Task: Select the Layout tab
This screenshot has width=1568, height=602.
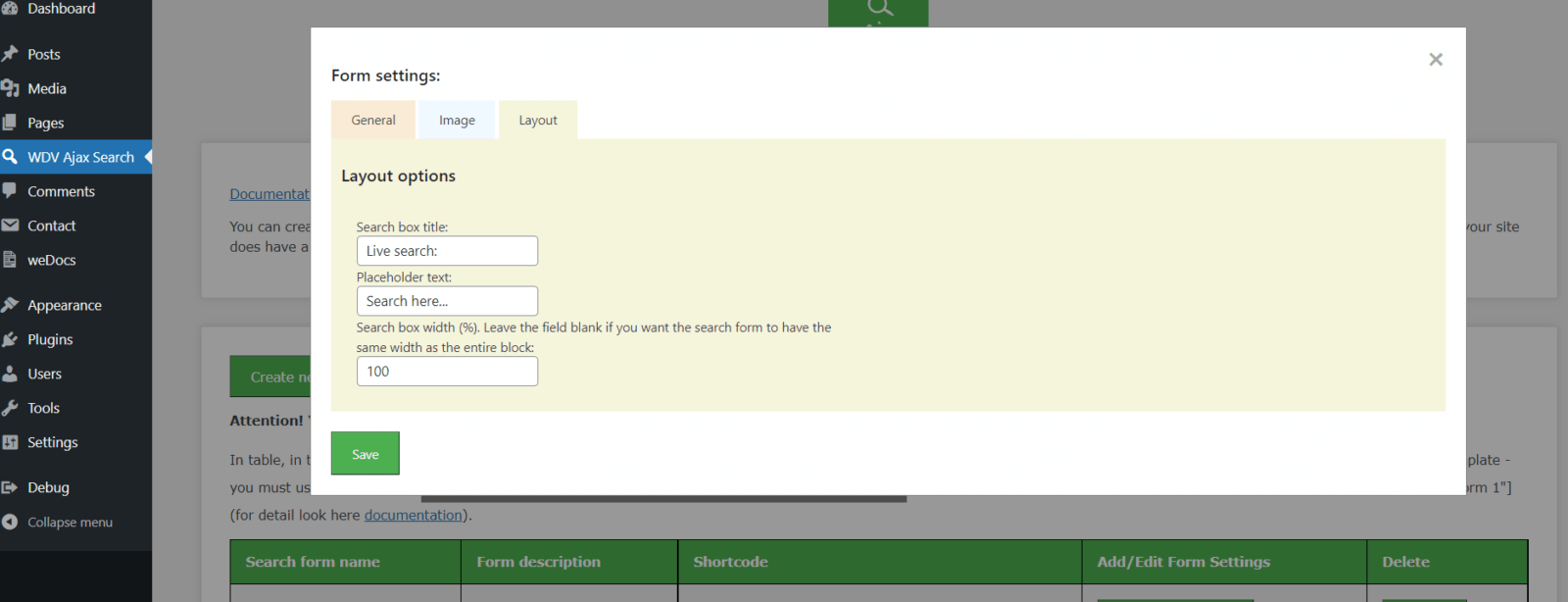Action: click(538, 121)
